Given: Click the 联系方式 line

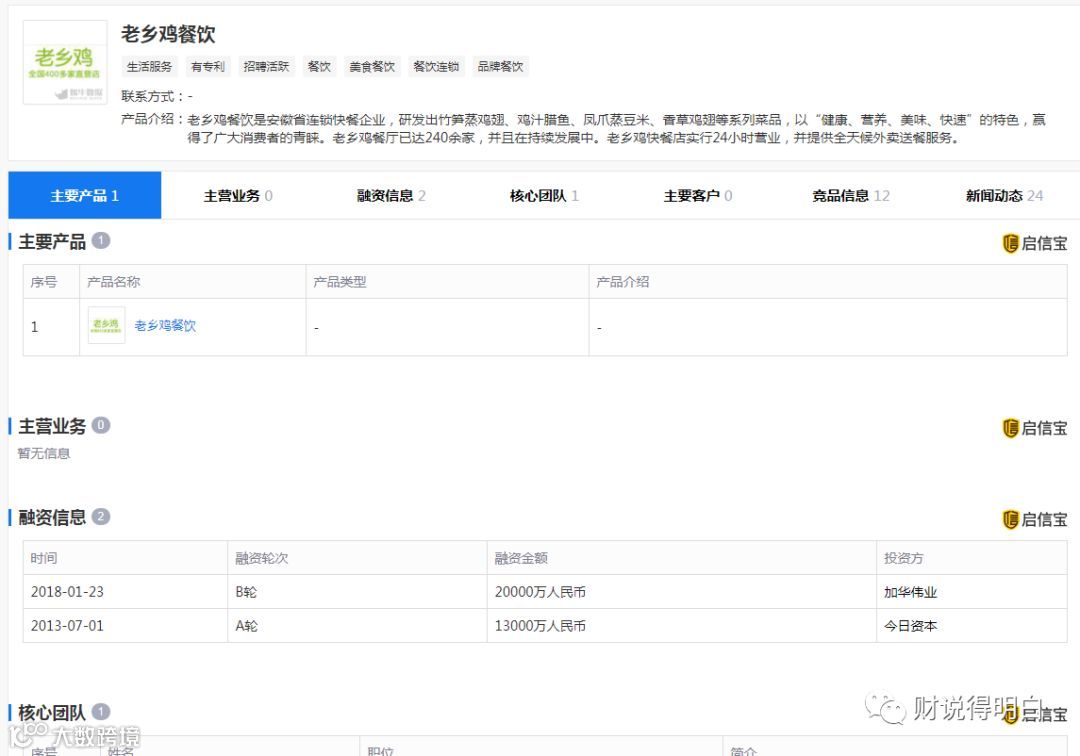Looking at the screenshot, I should [x=157, y=96].
